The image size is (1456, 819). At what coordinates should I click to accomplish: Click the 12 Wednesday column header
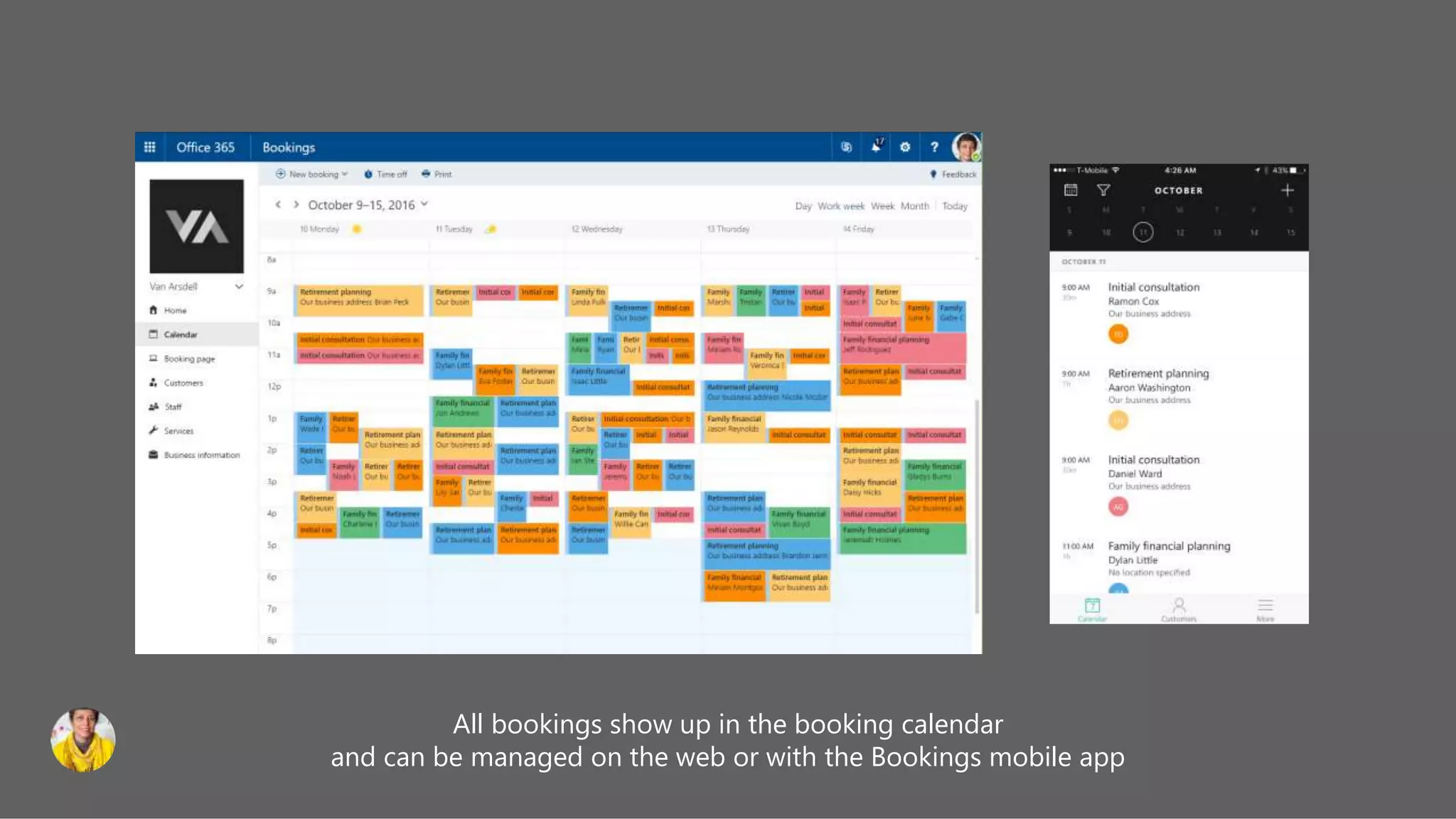[597, 229]
